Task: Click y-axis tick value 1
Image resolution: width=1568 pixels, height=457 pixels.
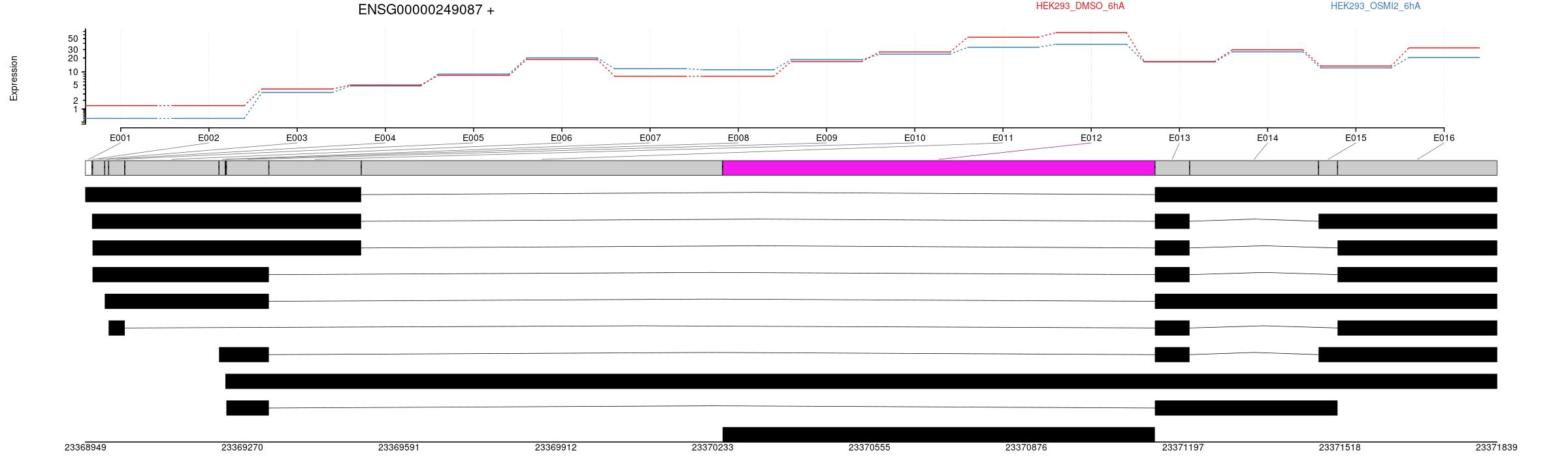Action: (x=76, y=110)
